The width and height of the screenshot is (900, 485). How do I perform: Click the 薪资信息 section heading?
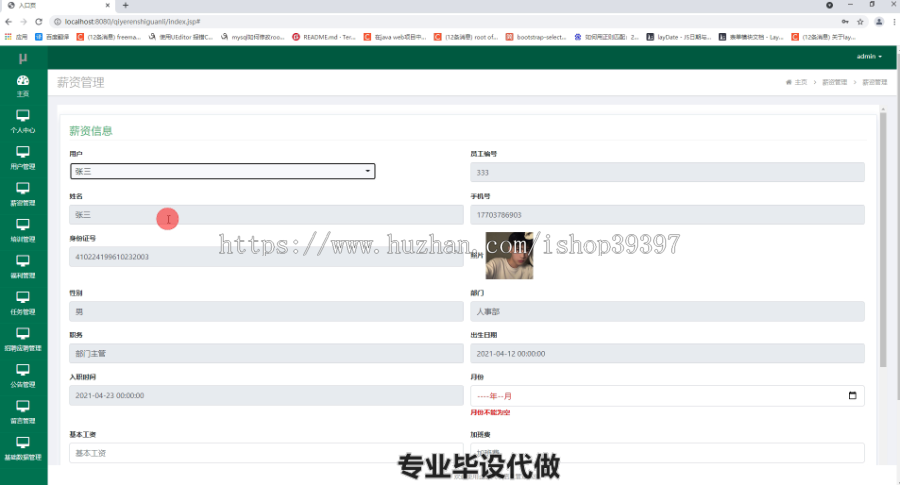coord(91,131)
